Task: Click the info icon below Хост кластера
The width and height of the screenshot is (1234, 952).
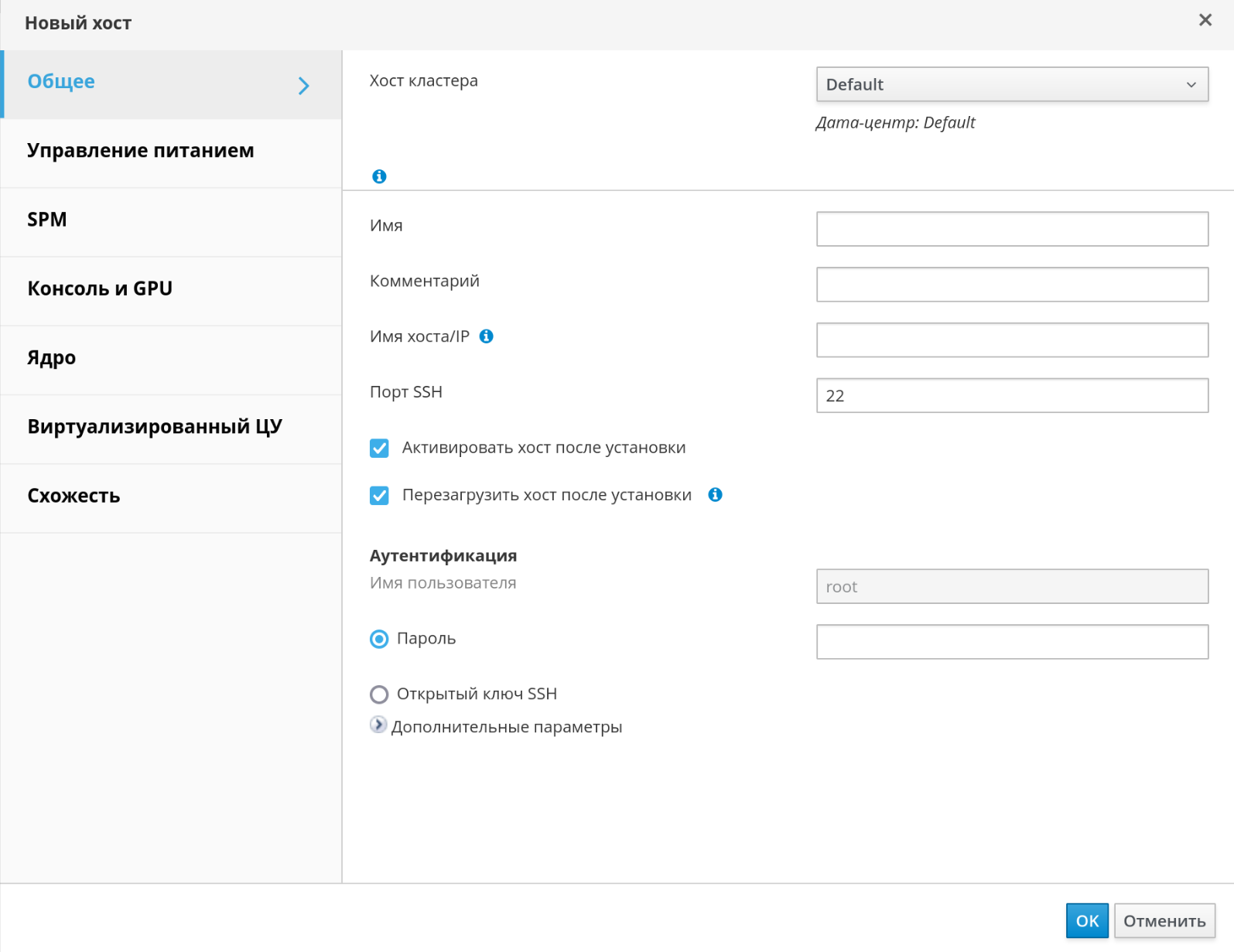Action: pyautogui.click(x=379, y=176)
